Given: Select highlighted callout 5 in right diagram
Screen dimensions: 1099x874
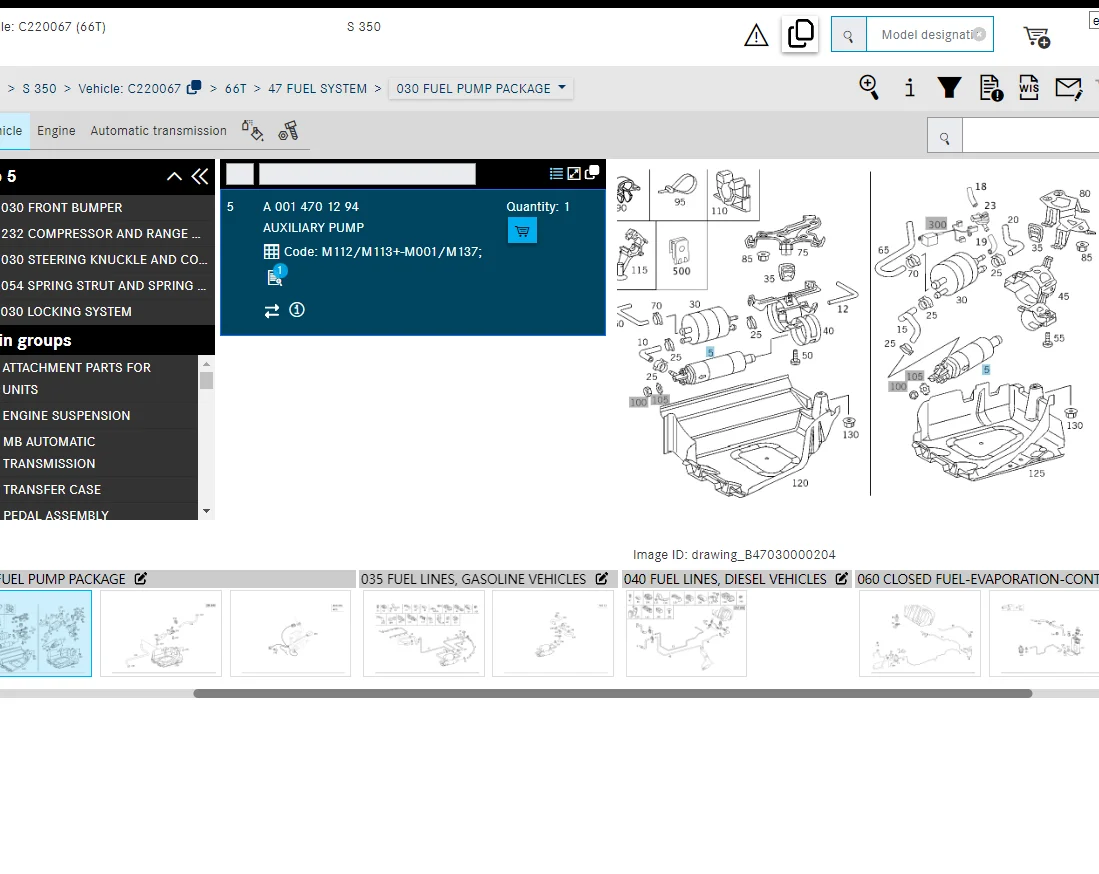Looking at the screenshot, I should (986, 369).
